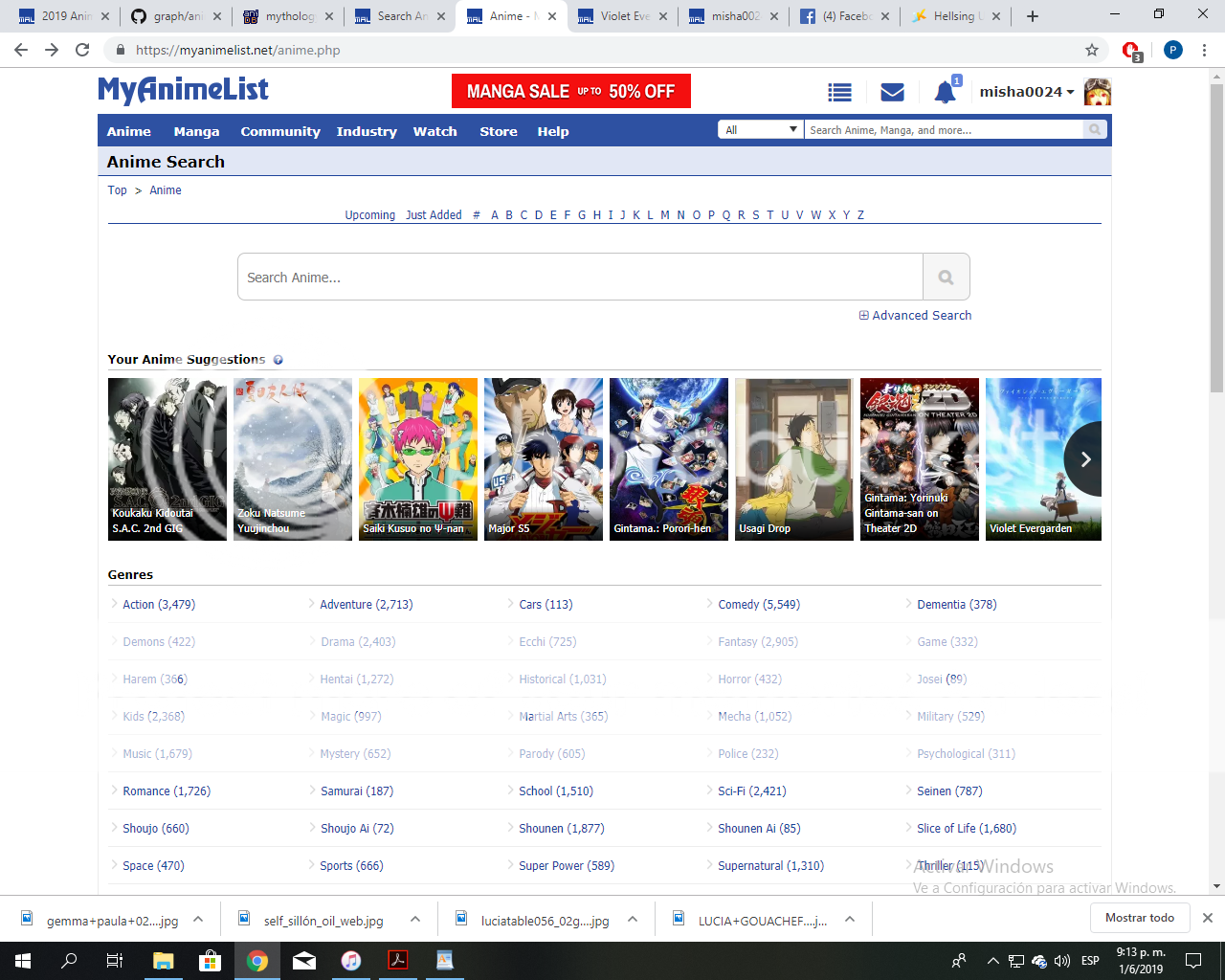Viewport: 1225px width, 980px height.
Task: Open the user profile avatar picture
Action: [x=1097, y=92]
